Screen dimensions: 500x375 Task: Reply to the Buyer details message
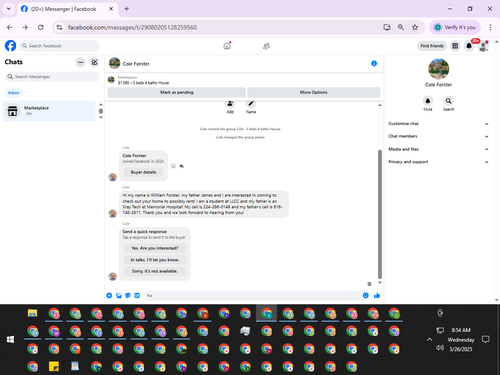(182, 166)
